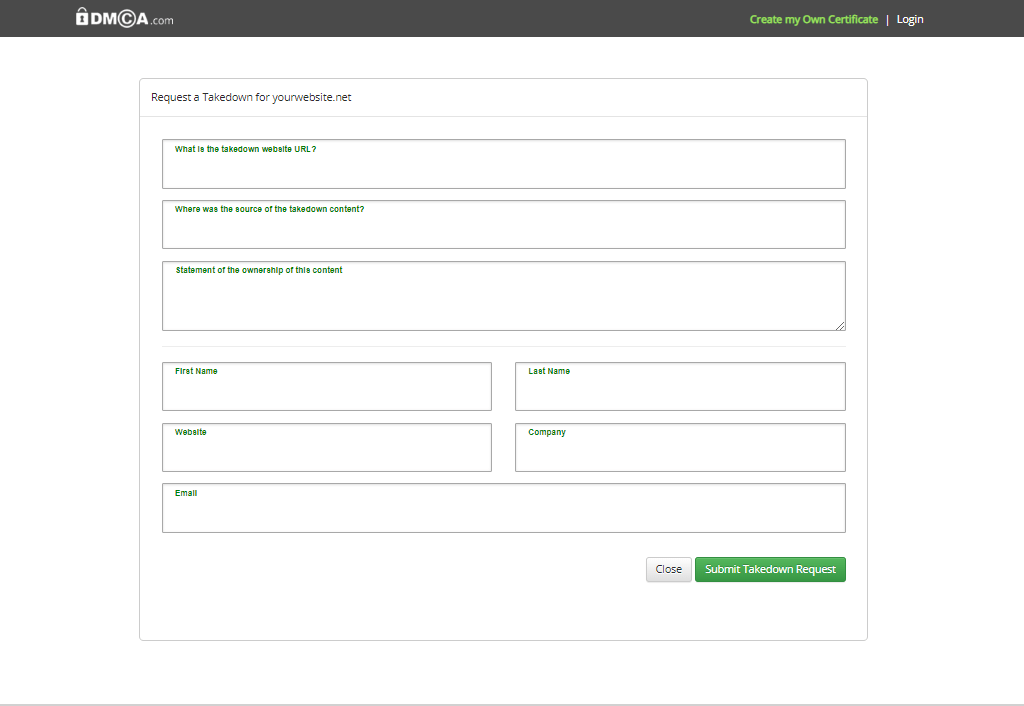
Task: Go to the Login page
Action: tap(910, 19)
